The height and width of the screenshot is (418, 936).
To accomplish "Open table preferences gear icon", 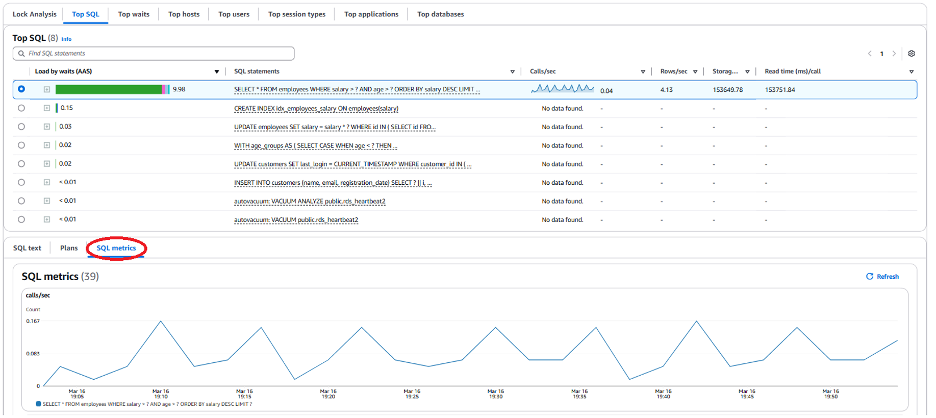I will 911,53.
